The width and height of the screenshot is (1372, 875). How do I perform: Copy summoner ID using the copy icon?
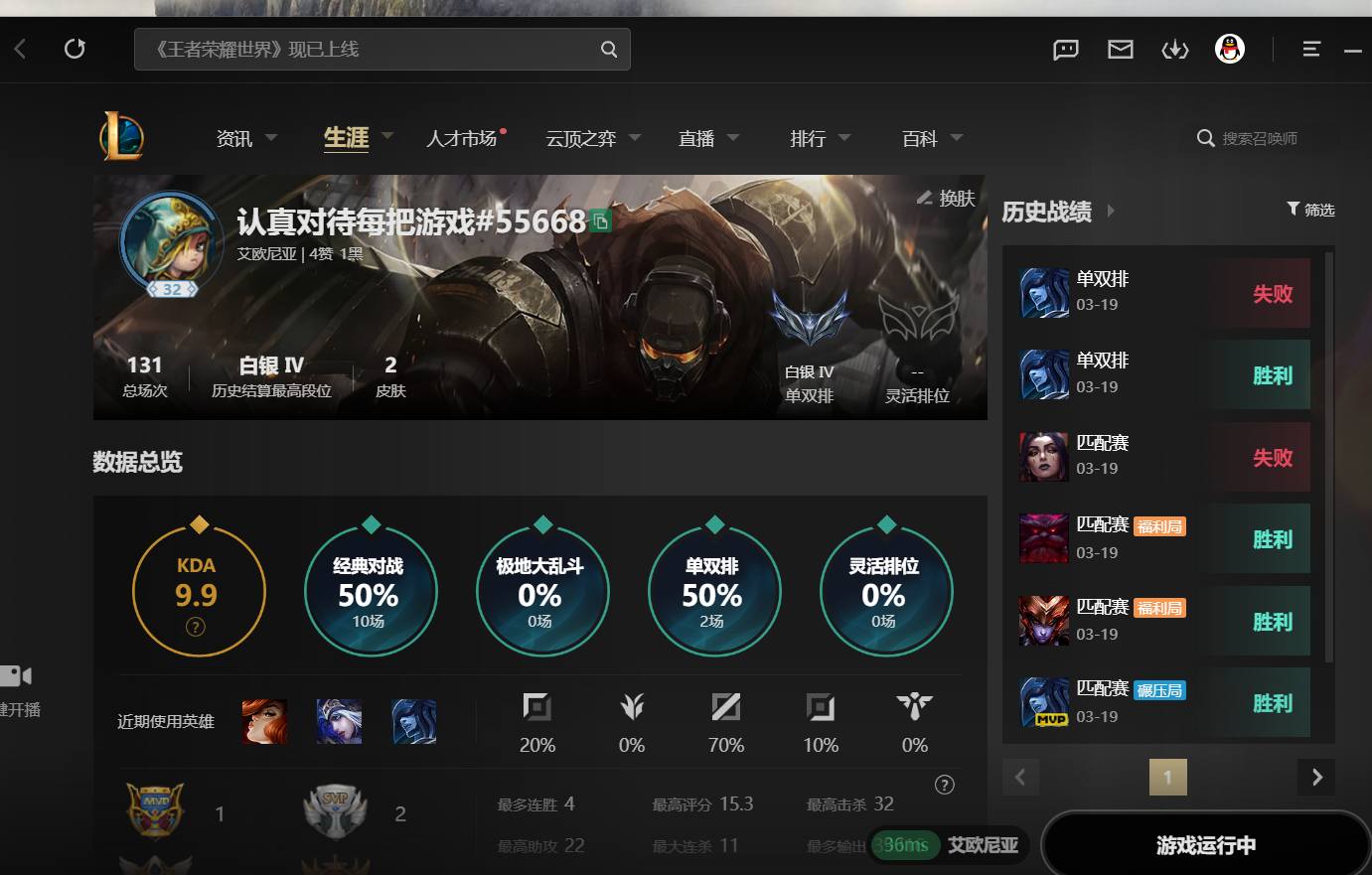[x=600, y=221]
